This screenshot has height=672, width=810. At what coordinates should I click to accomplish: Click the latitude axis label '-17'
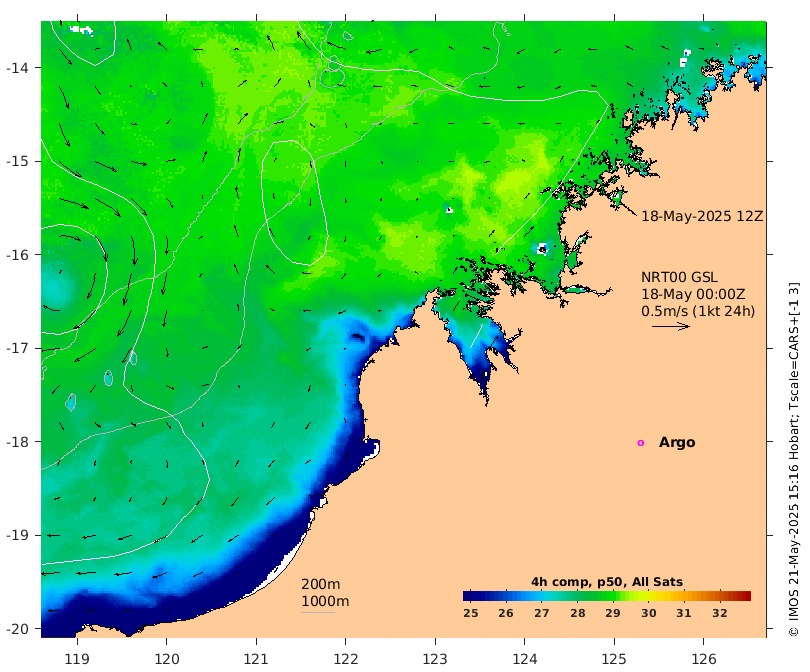17,348
